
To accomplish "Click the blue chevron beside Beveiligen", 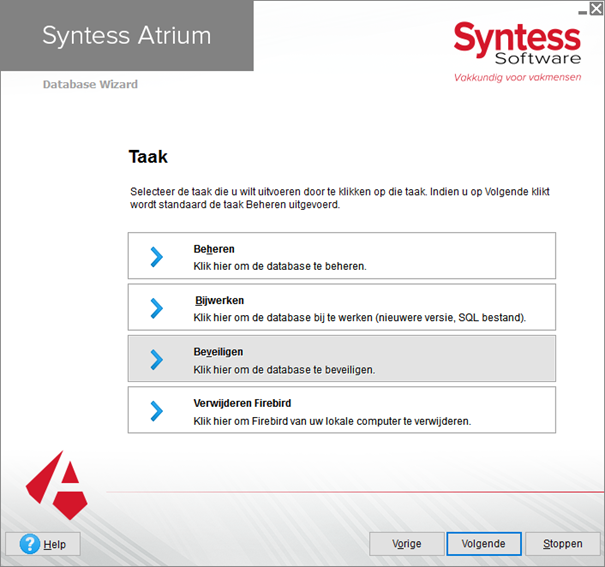I will click(157, 360).
